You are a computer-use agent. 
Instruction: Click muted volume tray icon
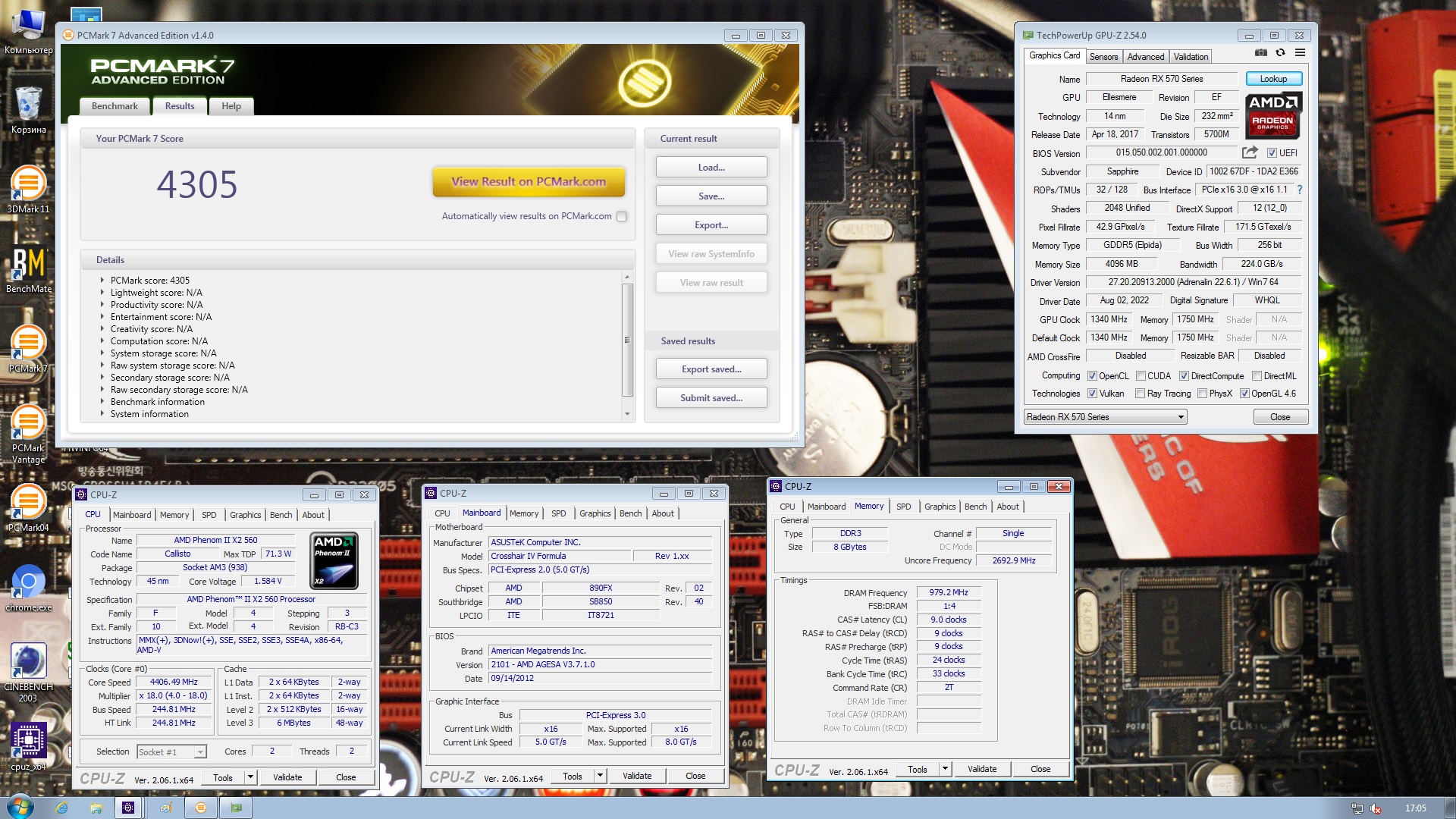(x=1376, y=808)
